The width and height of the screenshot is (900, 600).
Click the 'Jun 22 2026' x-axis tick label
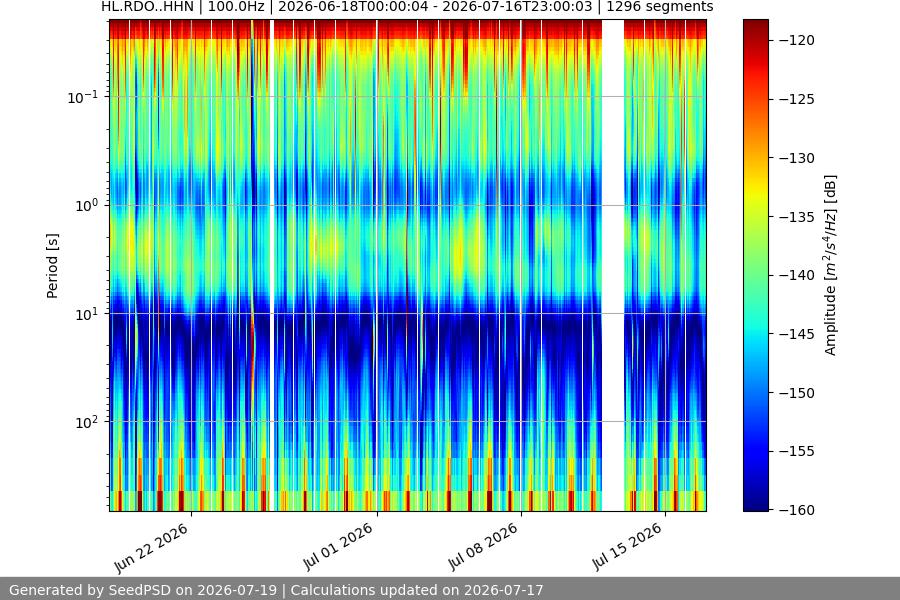point(152,548)
